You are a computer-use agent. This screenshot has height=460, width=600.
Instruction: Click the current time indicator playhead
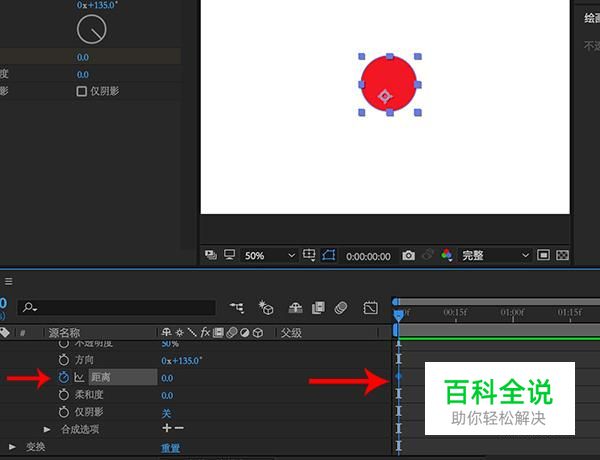point(398,315)
